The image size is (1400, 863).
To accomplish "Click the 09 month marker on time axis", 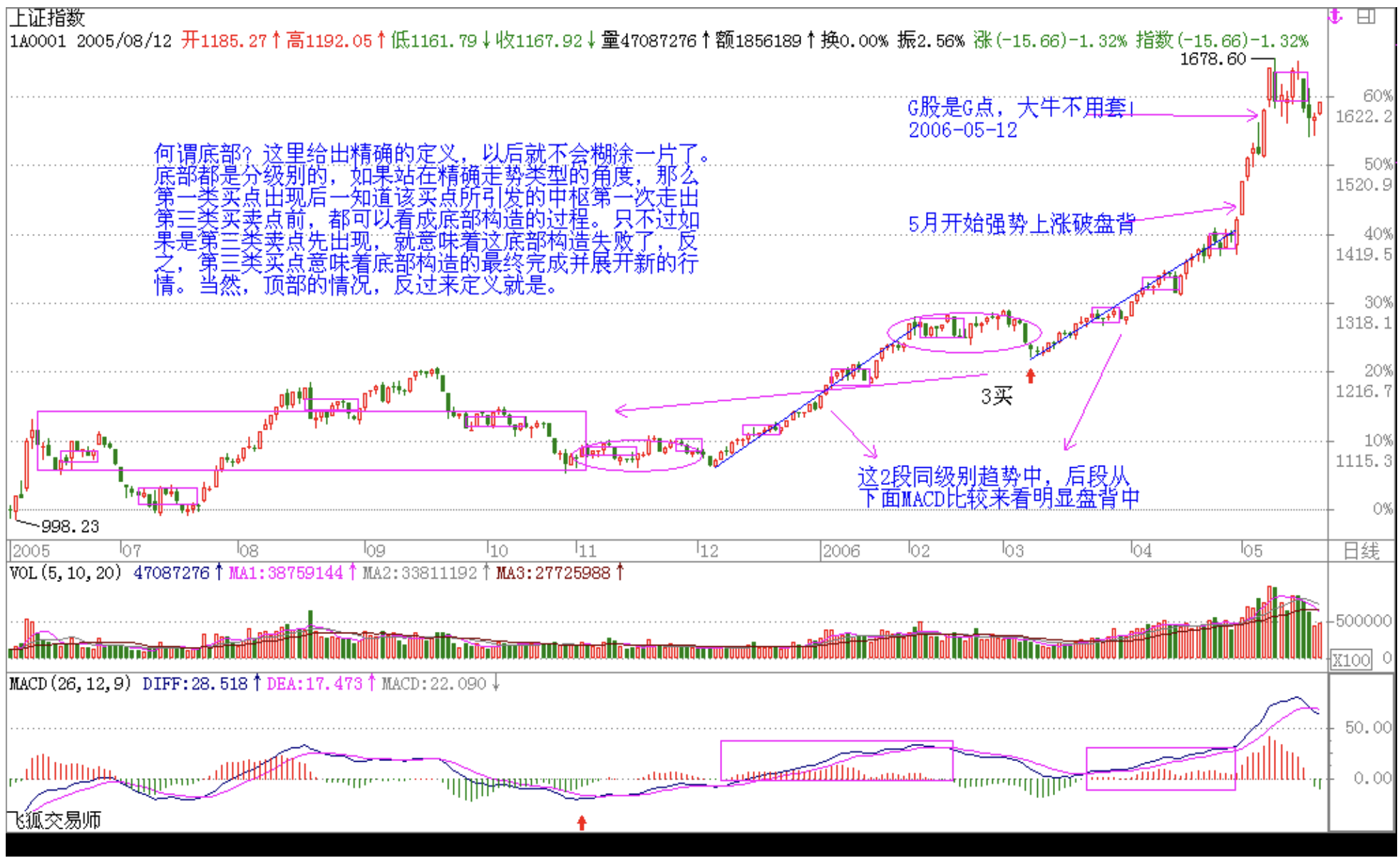I will [x=375, y=551].
